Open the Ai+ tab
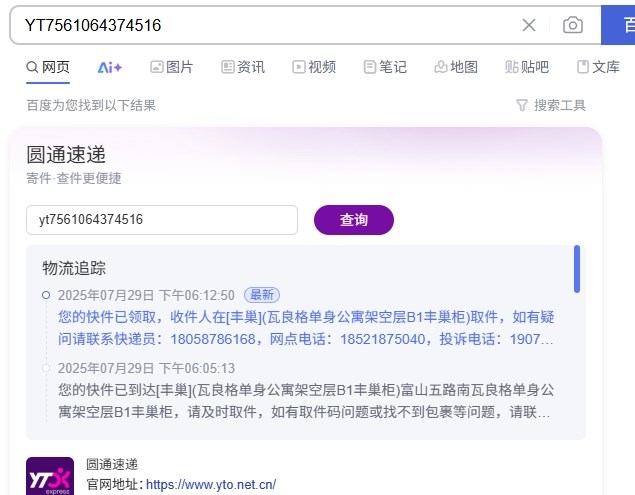The height and width of the screenshot is (495, 635). (110, 67)
